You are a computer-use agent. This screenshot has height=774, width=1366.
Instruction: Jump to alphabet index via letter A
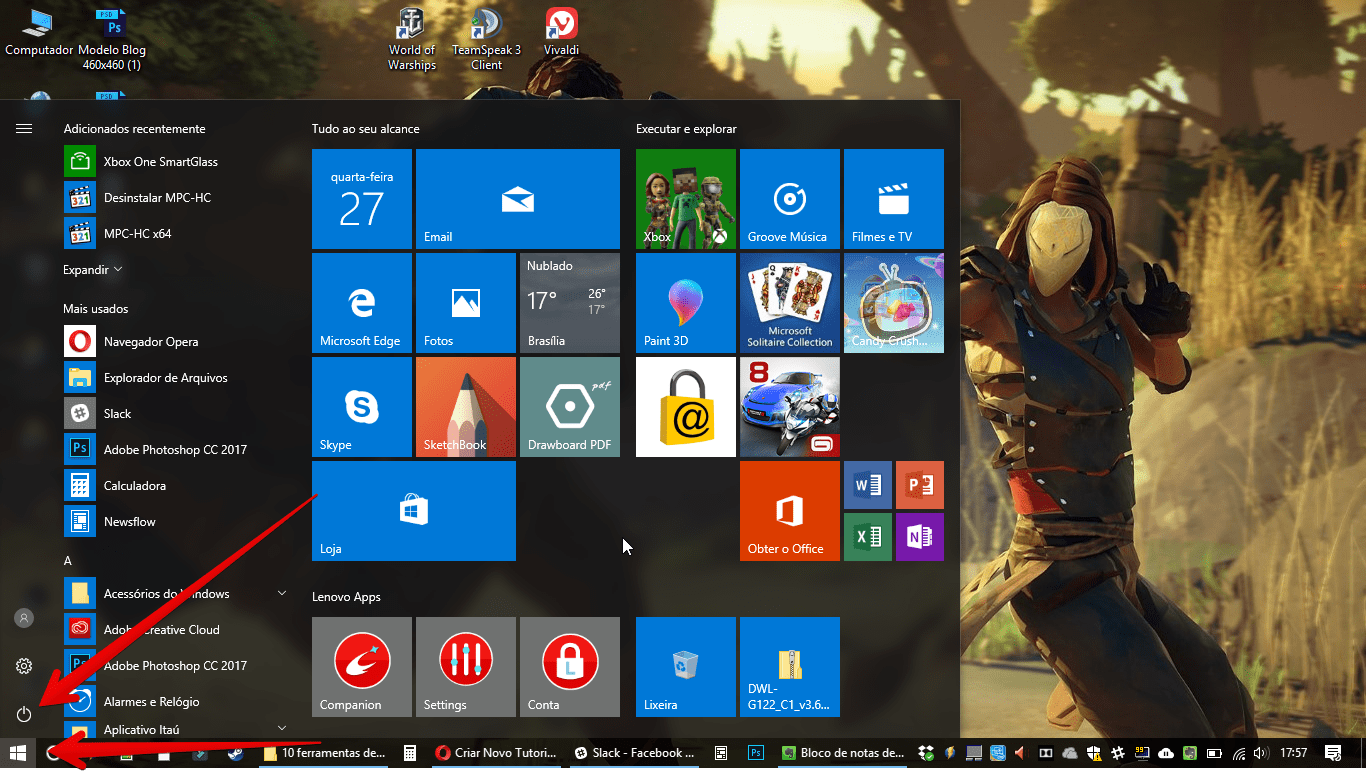(68, 561)
